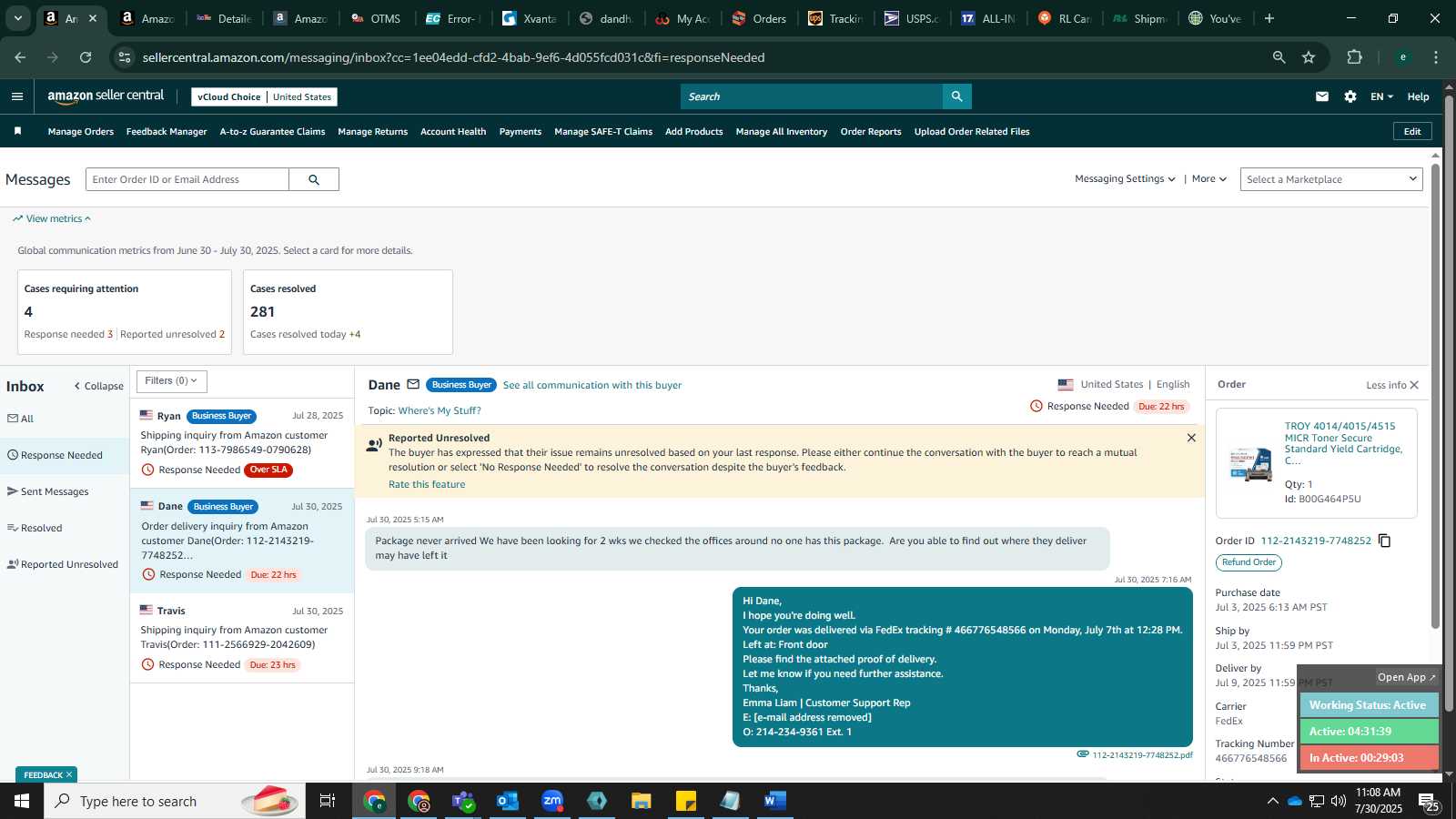Close the Reported Unresolved banner
The height and width of the screenshot is (819, 1456).
1191,438
